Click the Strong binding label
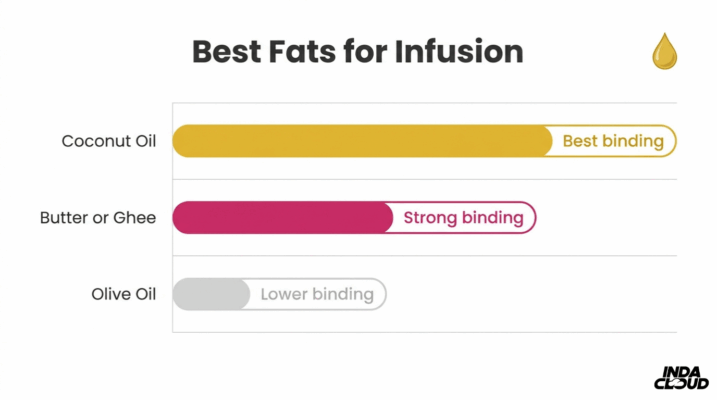Viewport: 717px width, 400px height. pyautogui.click(x=463, y=218)
